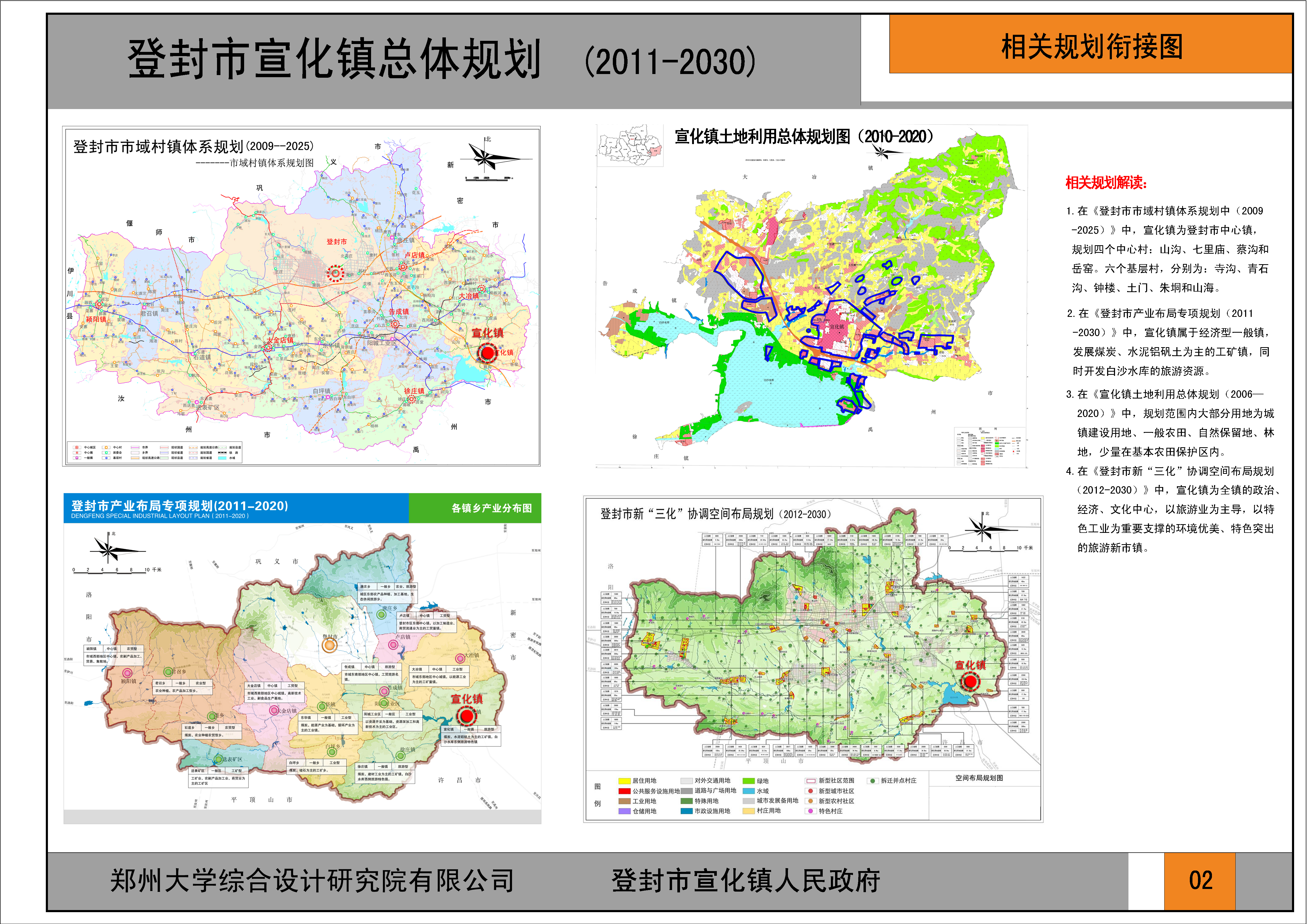Viewport: 1307px width, 924px height.
Task: Select the 工业用地 brown color swatch
Action: click(624, 802)
